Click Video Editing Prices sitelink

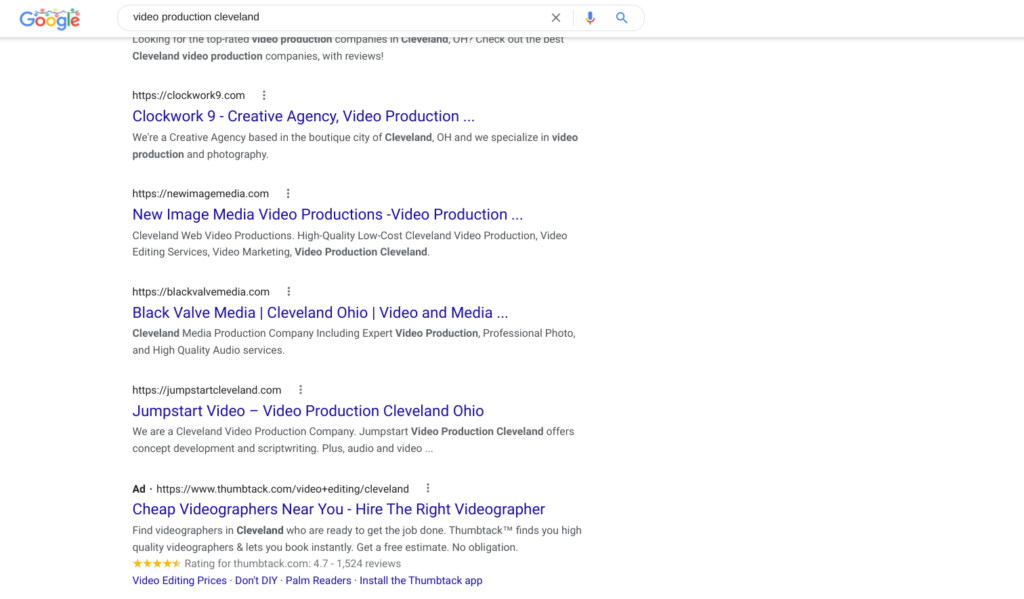click(179, 580)
